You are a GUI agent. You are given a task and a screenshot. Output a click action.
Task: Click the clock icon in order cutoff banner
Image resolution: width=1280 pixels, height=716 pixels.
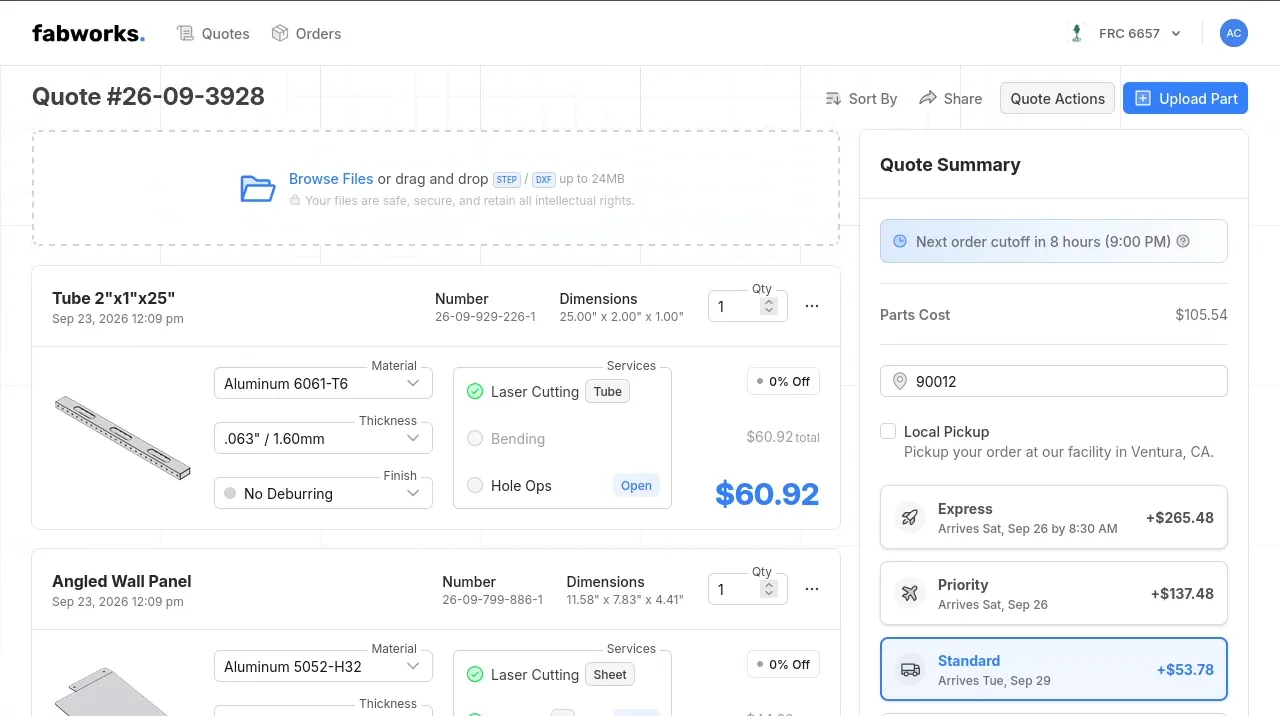click(x=899, y=241)
